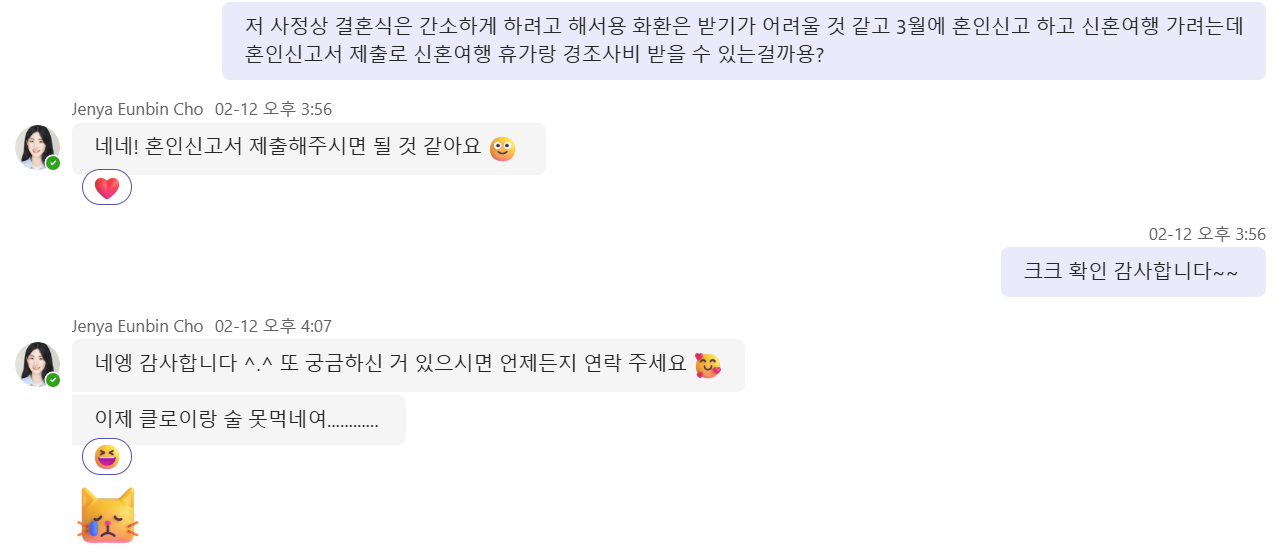This screenshot has height=556, width=1288.
Task: Click sender name Jenya Eunbin Cho at 4:07
Action: (x=137, y=326)
